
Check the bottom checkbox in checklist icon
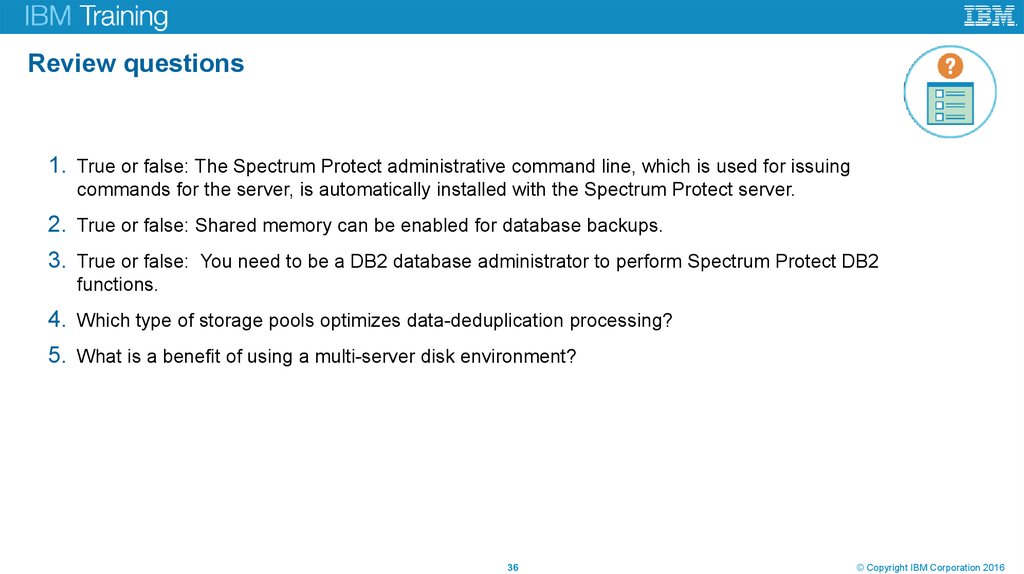click(938, 116)
